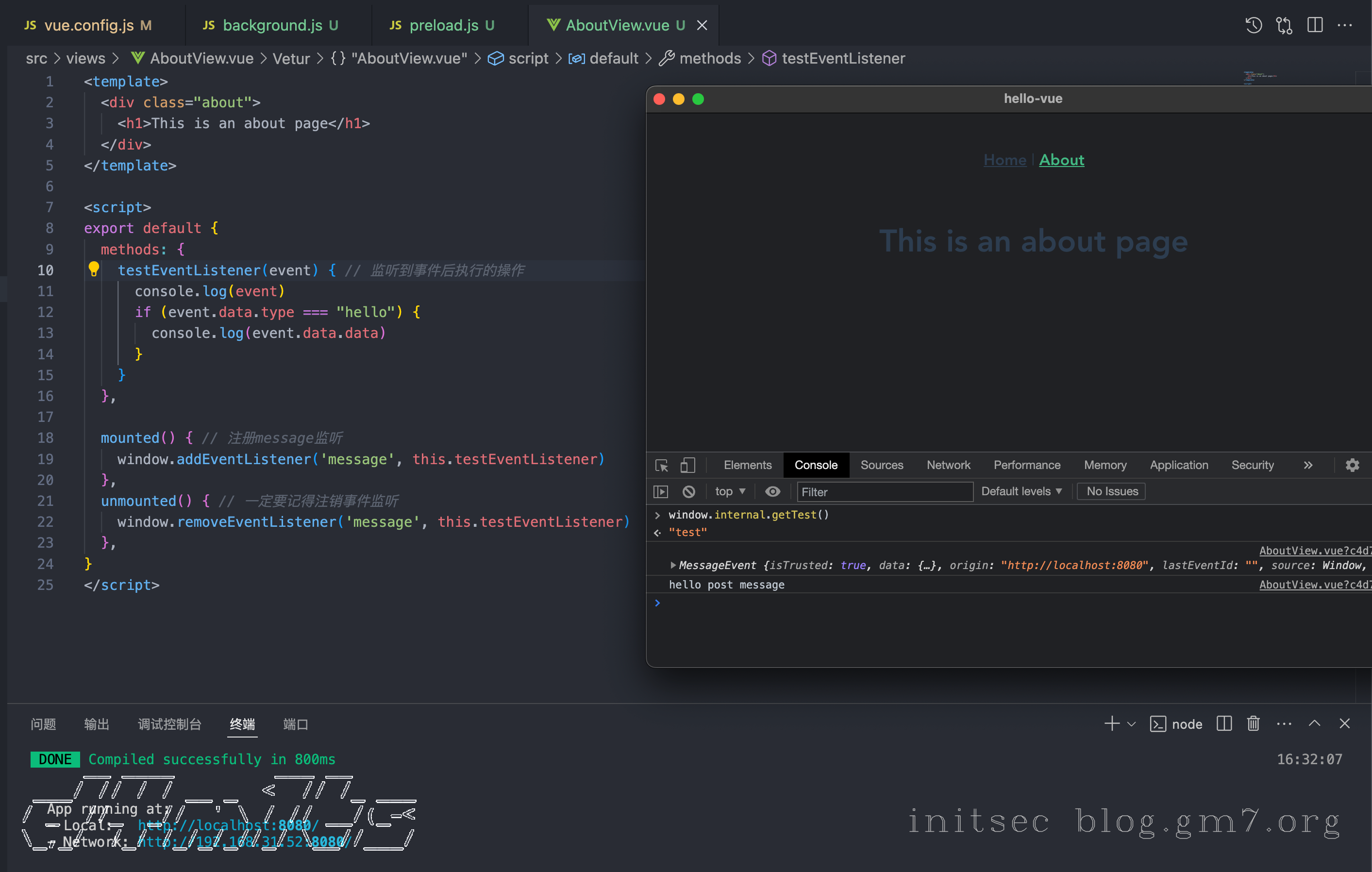Viewport: 1372px width, 872px height.
Task: Kill terminal with the trash icon
Action: [1253, 724]
